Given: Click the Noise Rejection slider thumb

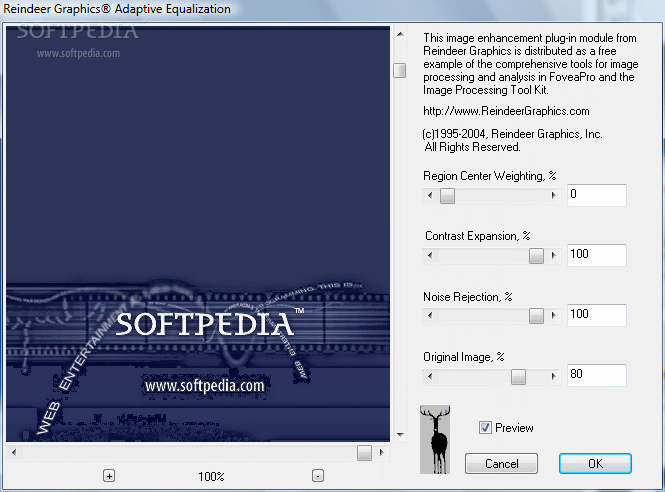Looking at the screenshot, I should (536, 316).
